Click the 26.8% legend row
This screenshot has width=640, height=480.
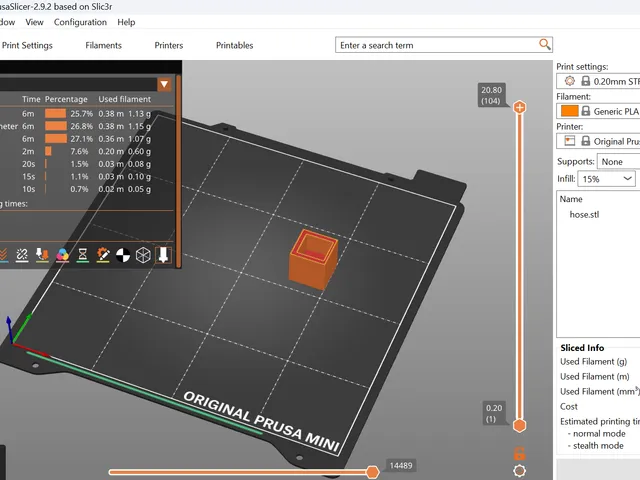coord(87,126)
